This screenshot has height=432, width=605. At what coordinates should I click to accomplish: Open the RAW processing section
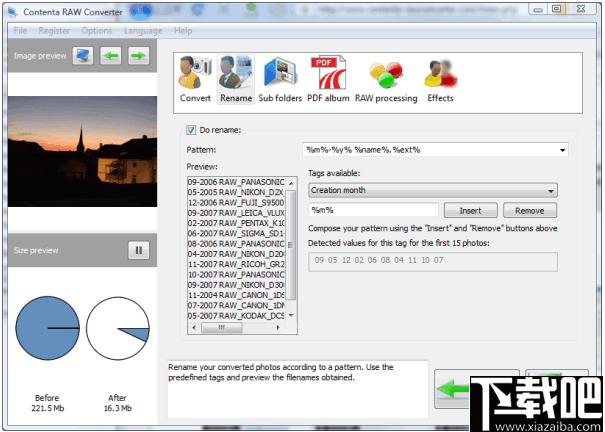click(x=386, y=81)
